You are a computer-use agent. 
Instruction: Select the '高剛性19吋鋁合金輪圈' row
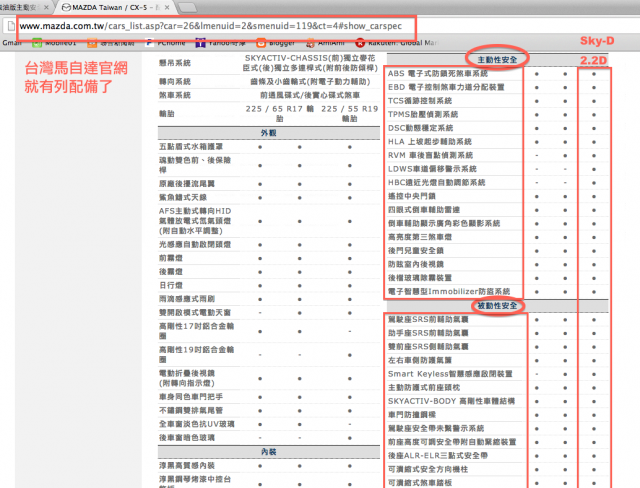coord(269,355)
